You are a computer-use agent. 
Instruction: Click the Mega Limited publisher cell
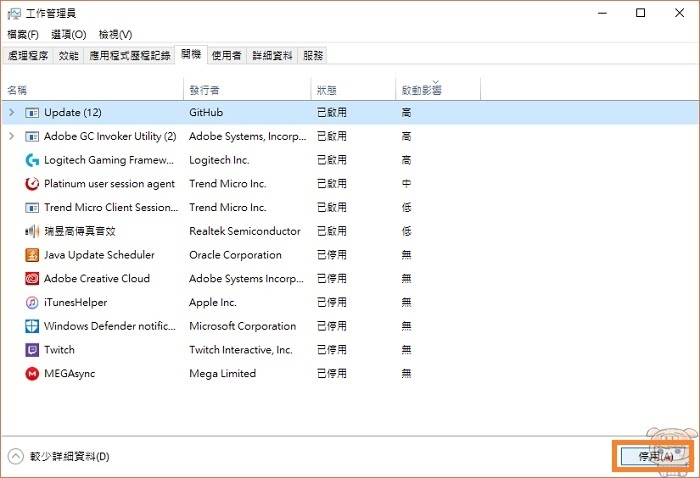coord(222,374)
